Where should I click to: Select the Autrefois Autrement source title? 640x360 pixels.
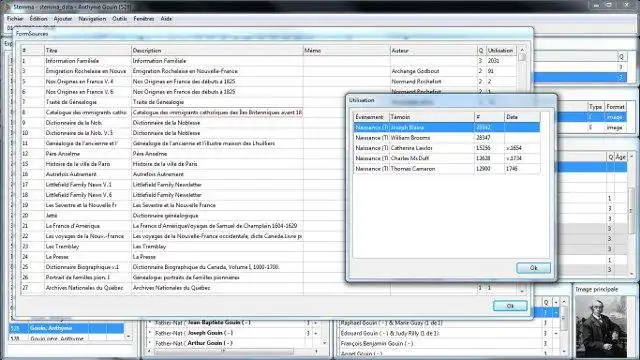71,174
